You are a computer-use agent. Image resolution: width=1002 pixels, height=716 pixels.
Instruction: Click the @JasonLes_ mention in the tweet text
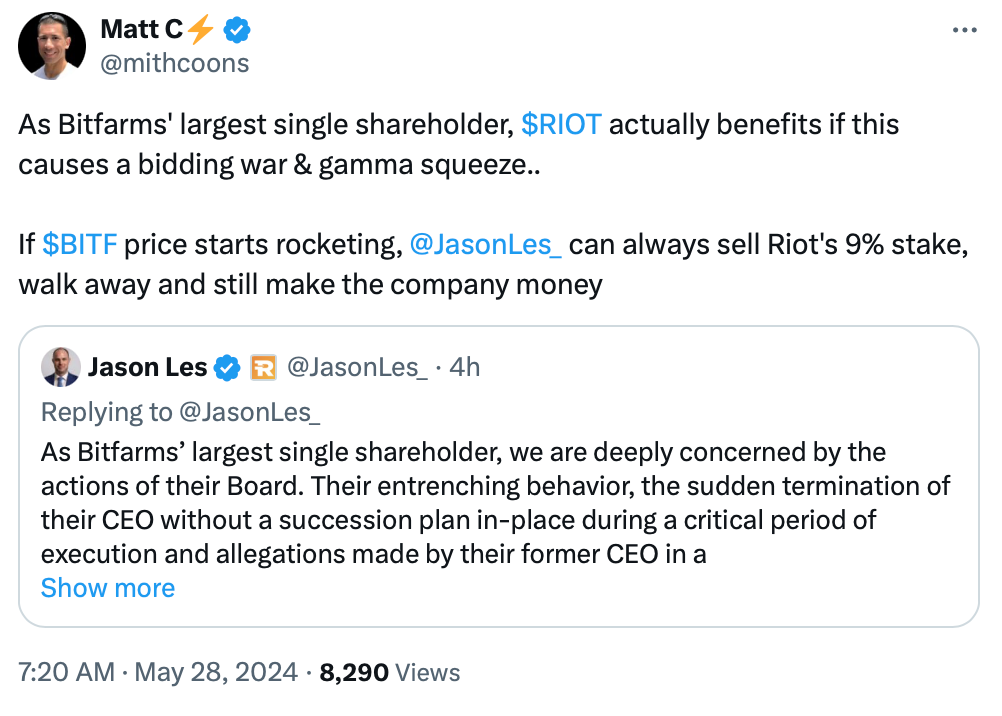[486, 245]
